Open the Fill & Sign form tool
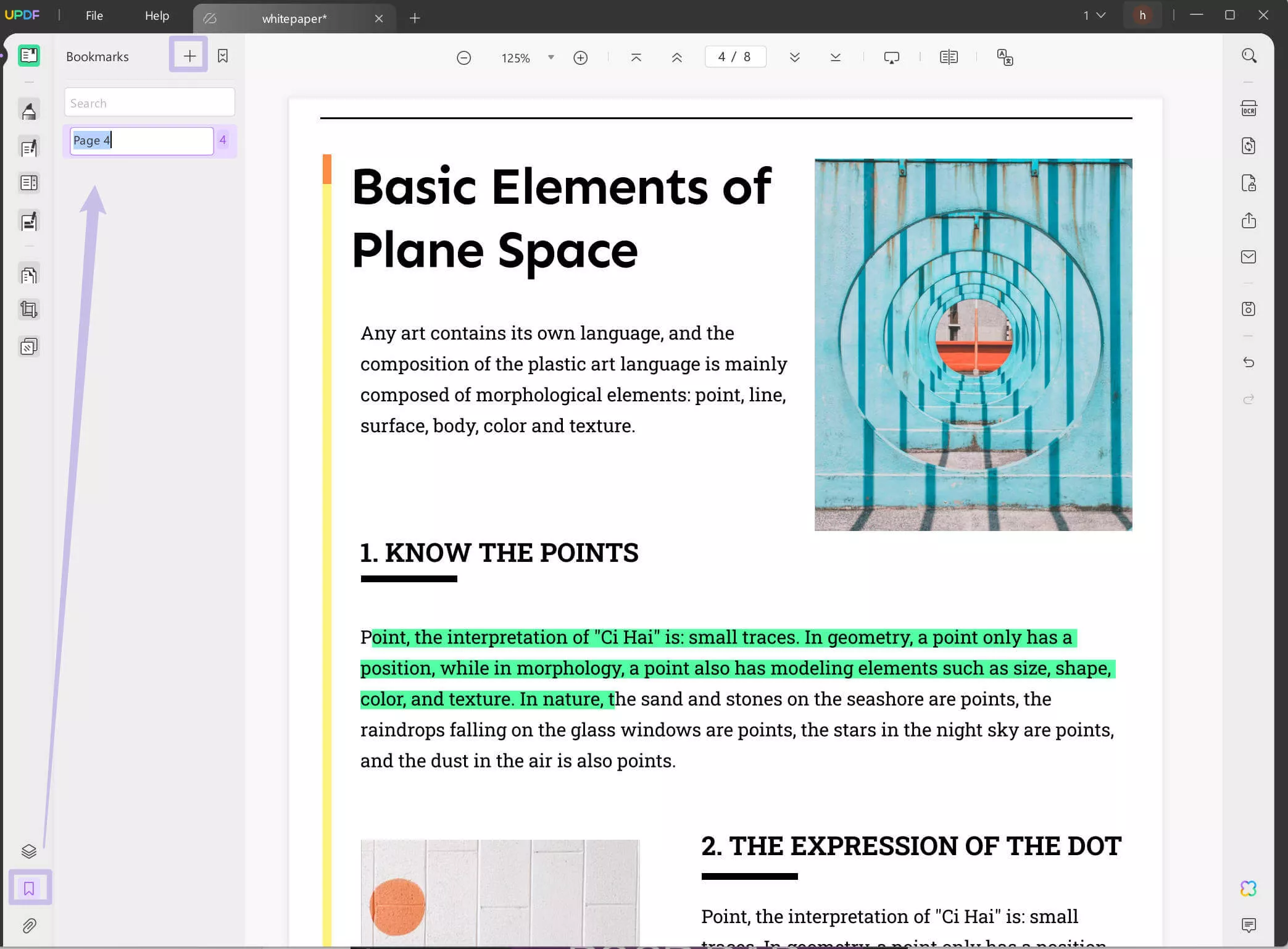 (x=28, y=222)
